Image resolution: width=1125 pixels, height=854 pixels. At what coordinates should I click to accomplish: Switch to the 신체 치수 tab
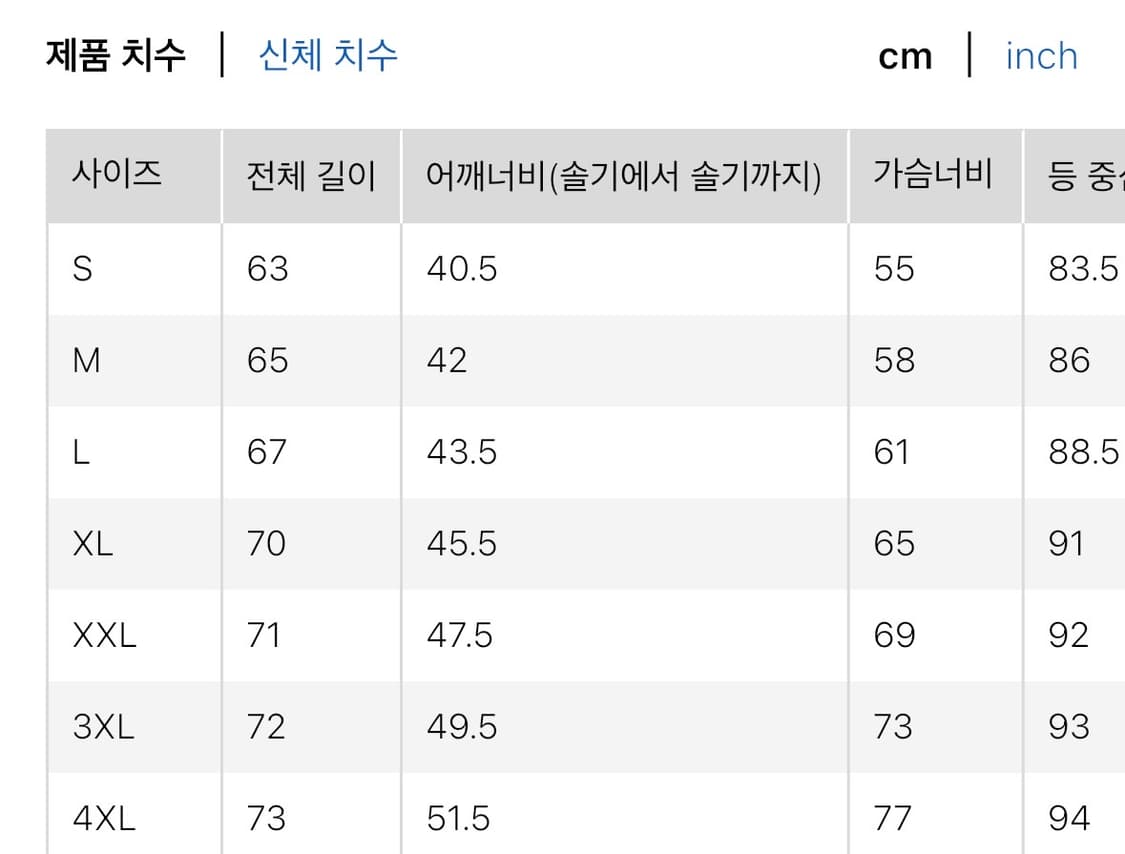pos(328,54)
